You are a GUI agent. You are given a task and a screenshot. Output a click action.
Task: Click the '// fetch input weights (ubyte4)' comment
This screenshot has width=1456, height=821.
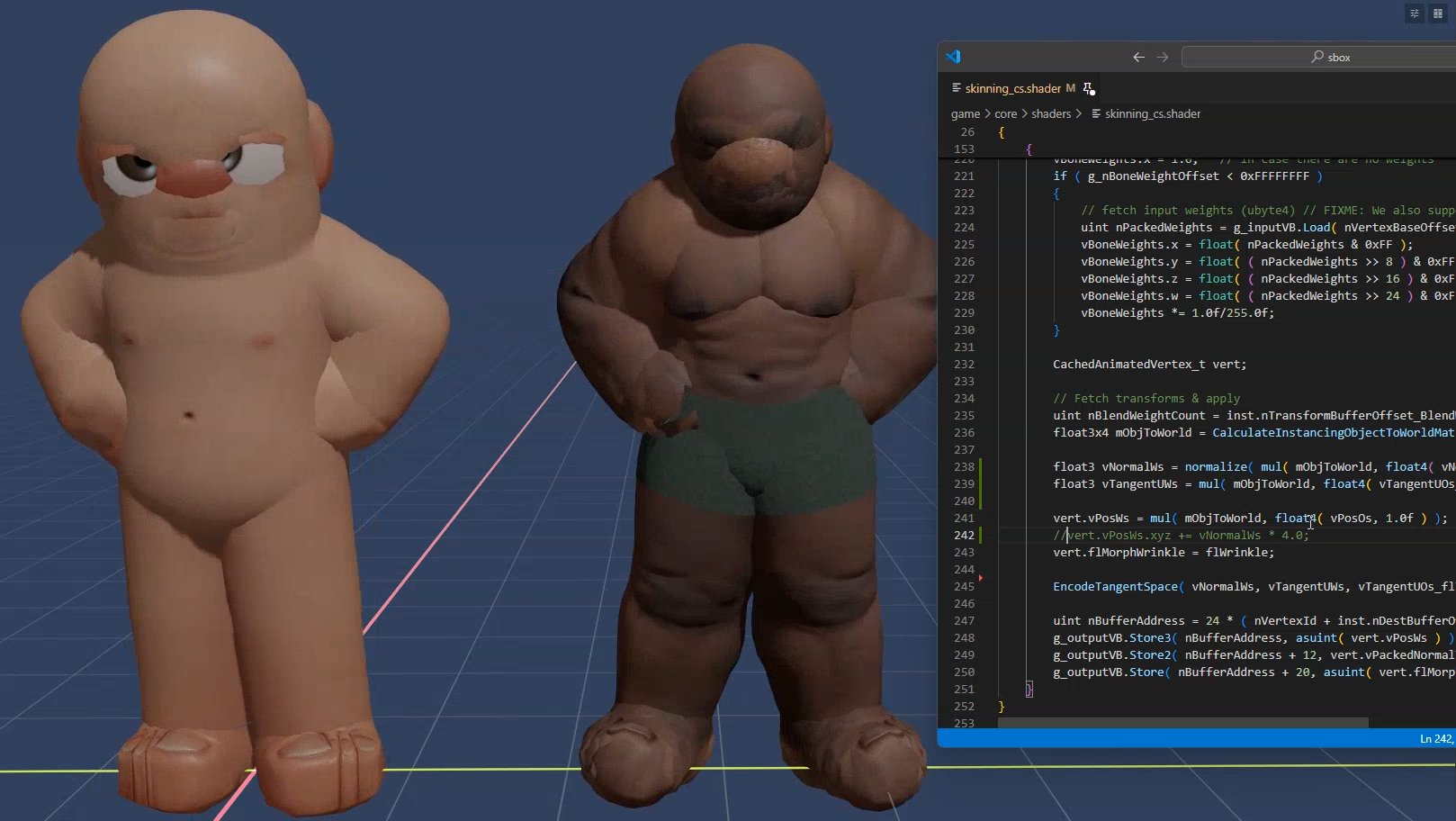point(1188,210)
